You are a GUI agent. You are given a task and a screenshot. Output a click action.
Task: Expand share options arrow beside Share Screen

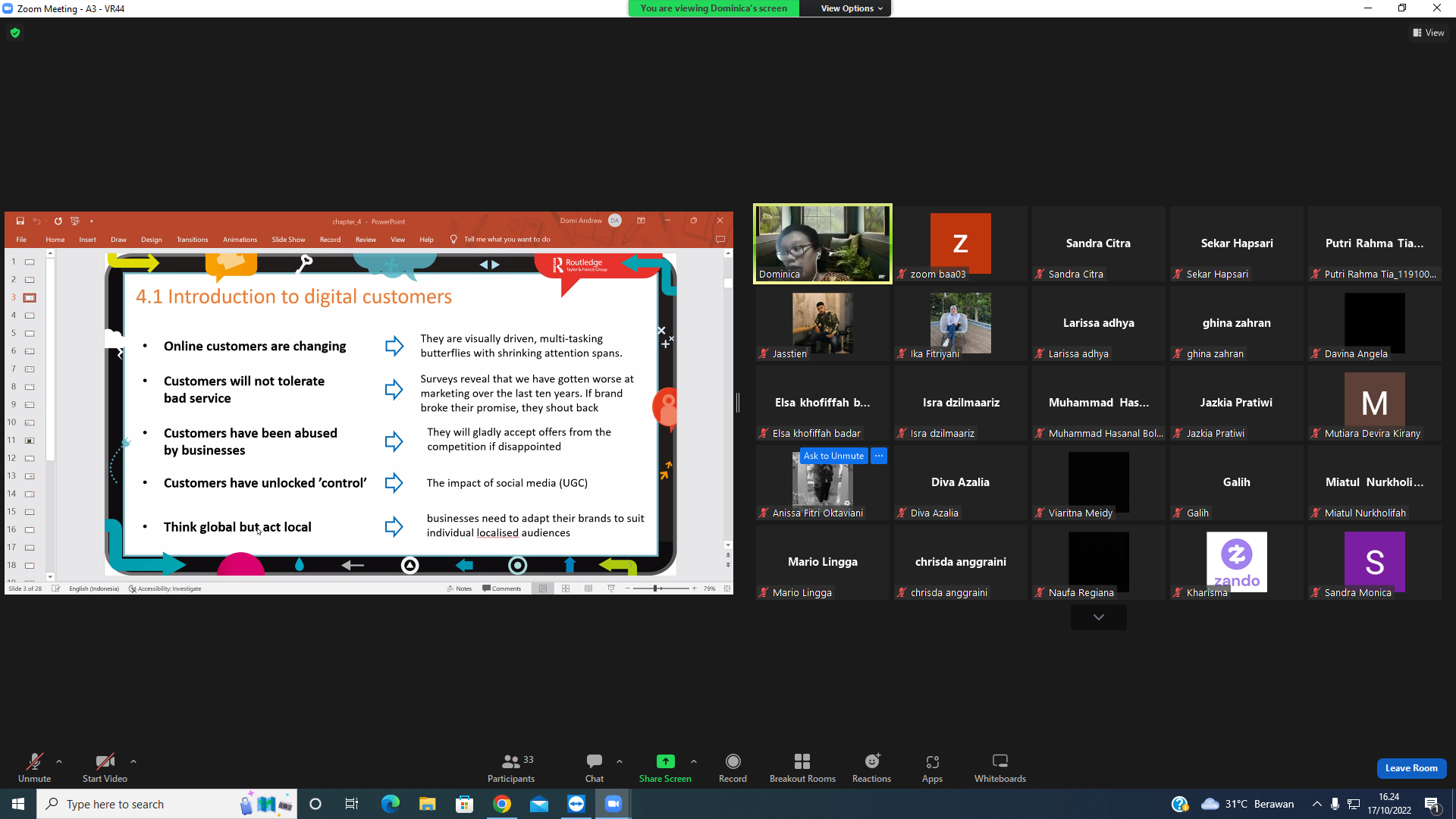pos(694,761)
